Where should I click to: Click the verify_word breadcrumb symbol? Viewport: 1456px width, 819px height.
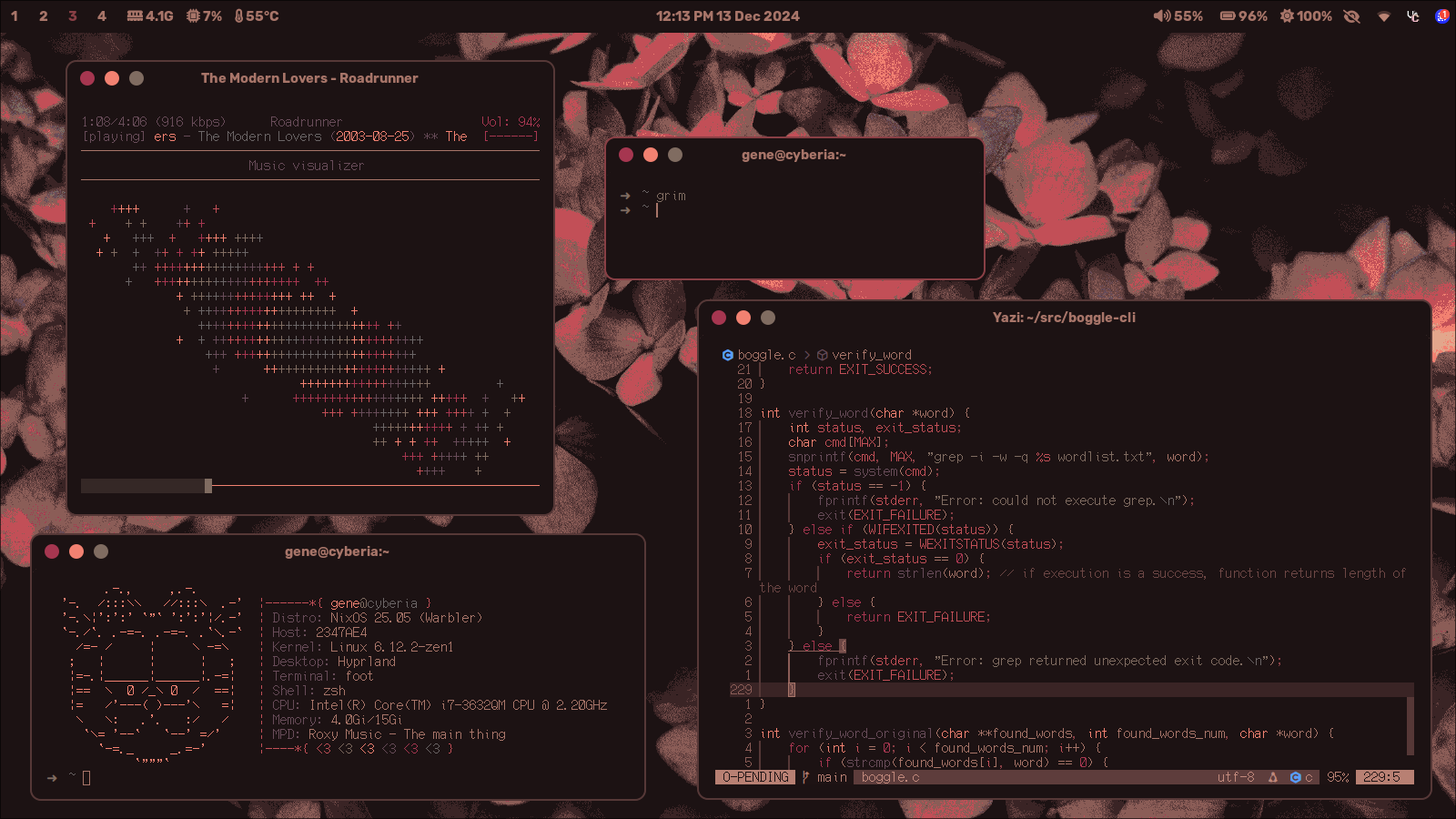871,355
